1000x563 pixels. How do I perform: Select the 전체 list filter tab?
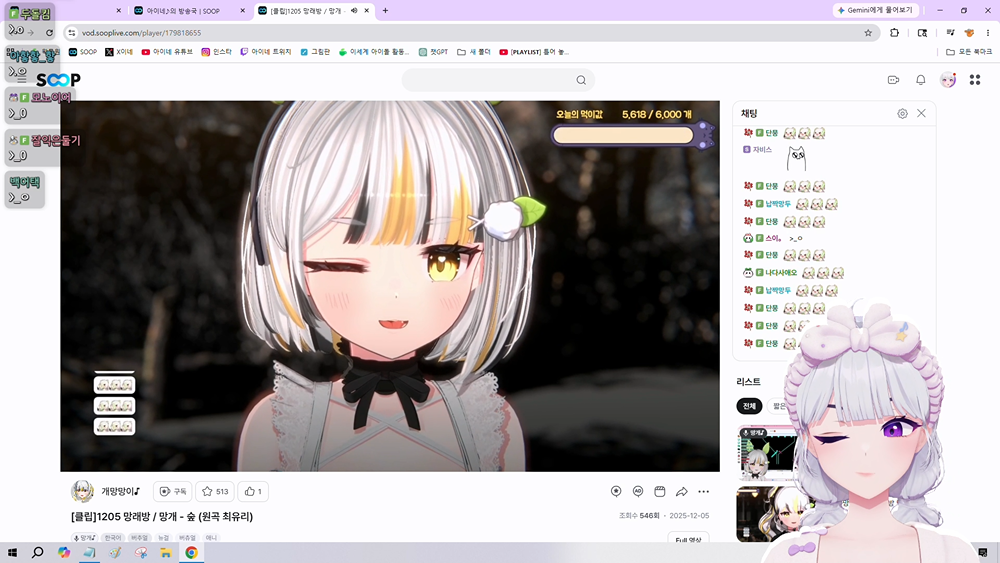(749, 406)
